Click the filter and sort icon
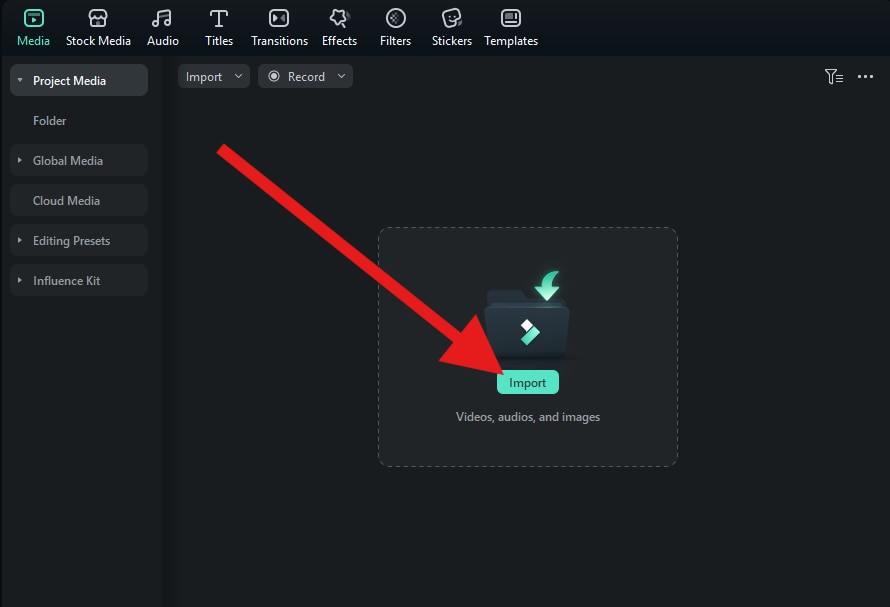This screenshot has width=890, height=607. point(834,76)
